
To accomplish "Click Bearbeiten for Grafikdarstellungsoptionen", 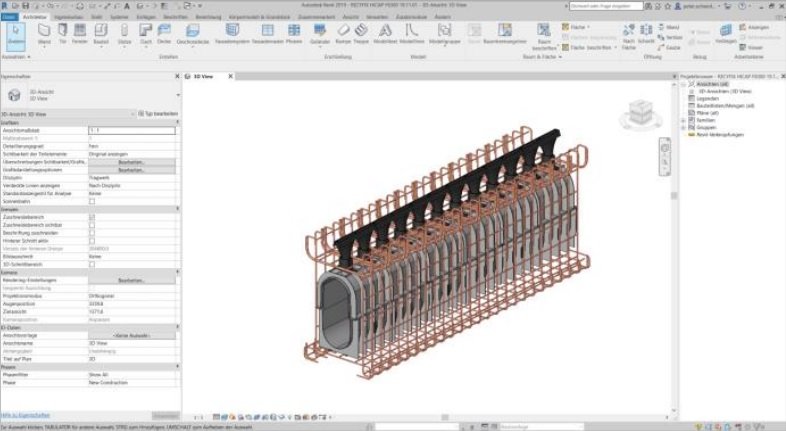I will [132, 170].
